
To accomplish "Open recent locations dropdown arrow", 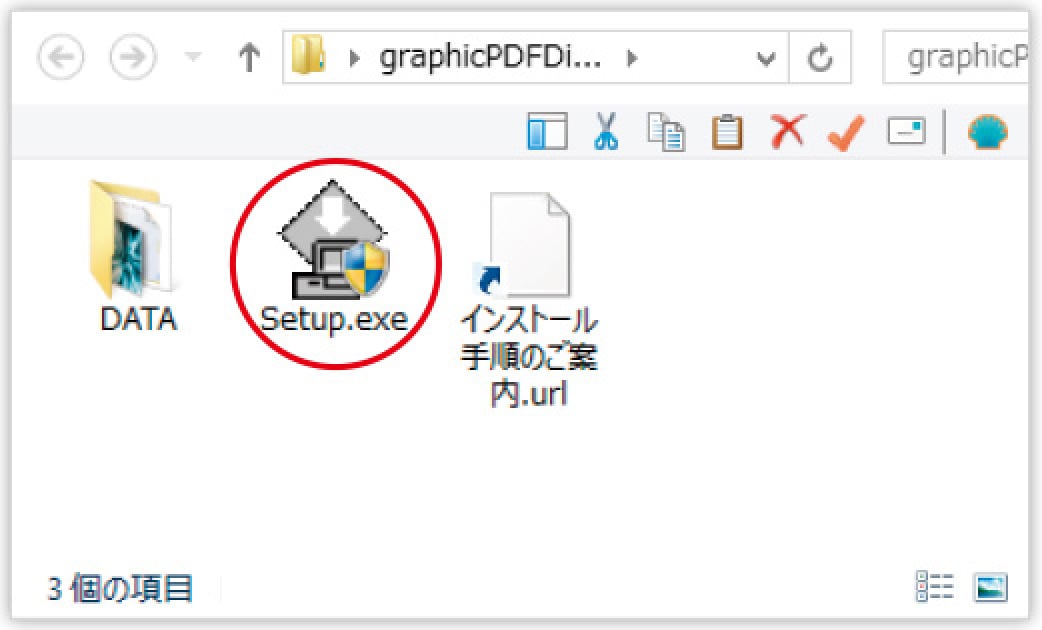I will coord(194,59).
